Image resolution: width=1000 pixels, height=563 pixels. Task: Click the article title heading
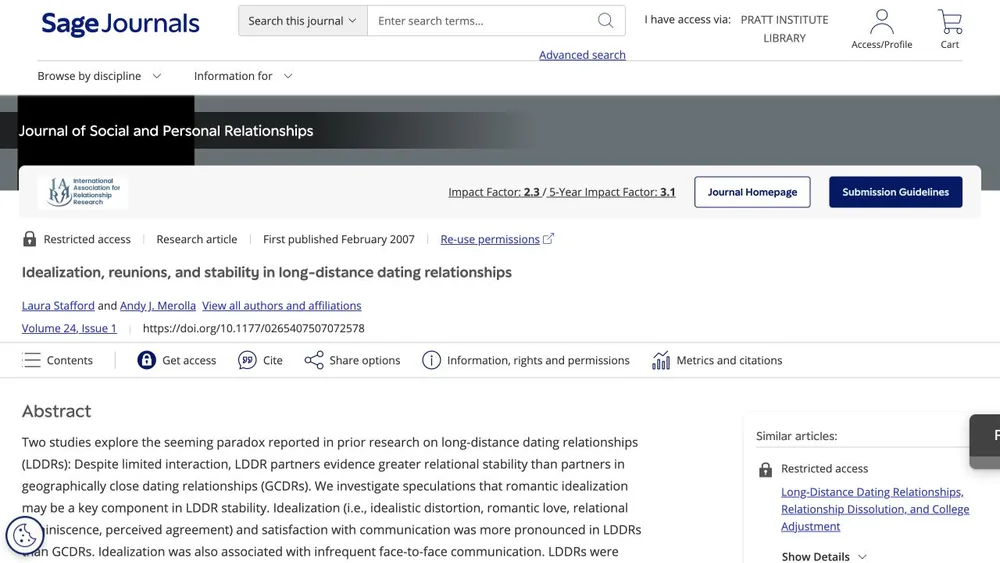267,272
